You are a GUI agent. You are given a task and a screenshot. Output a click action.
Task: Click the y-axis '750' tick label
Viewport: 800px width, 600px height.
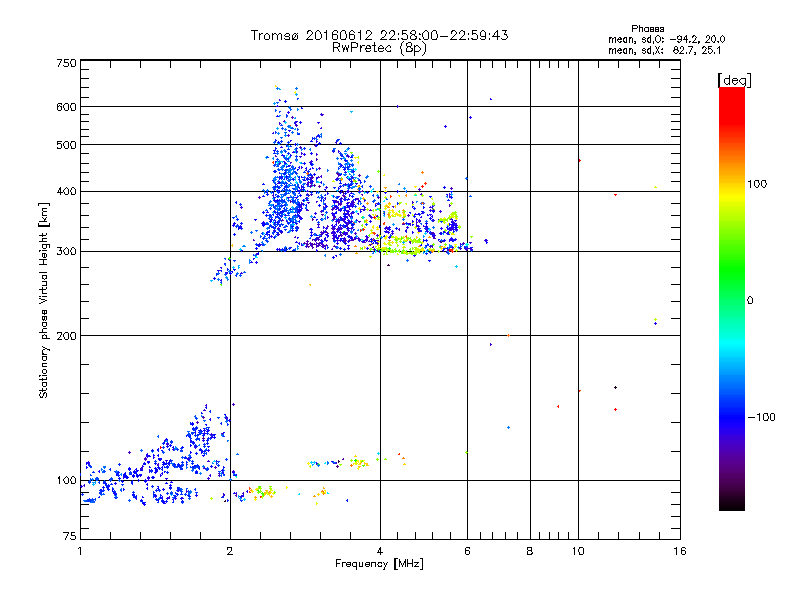click(66, 63)
